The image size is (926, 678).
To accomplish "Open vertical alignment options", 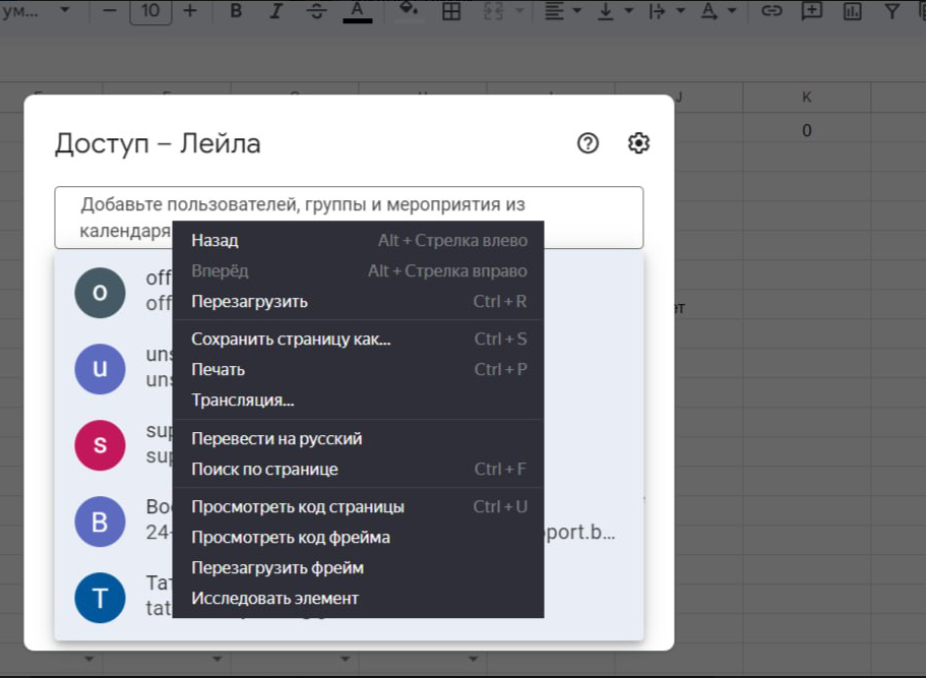I will 615,11.
